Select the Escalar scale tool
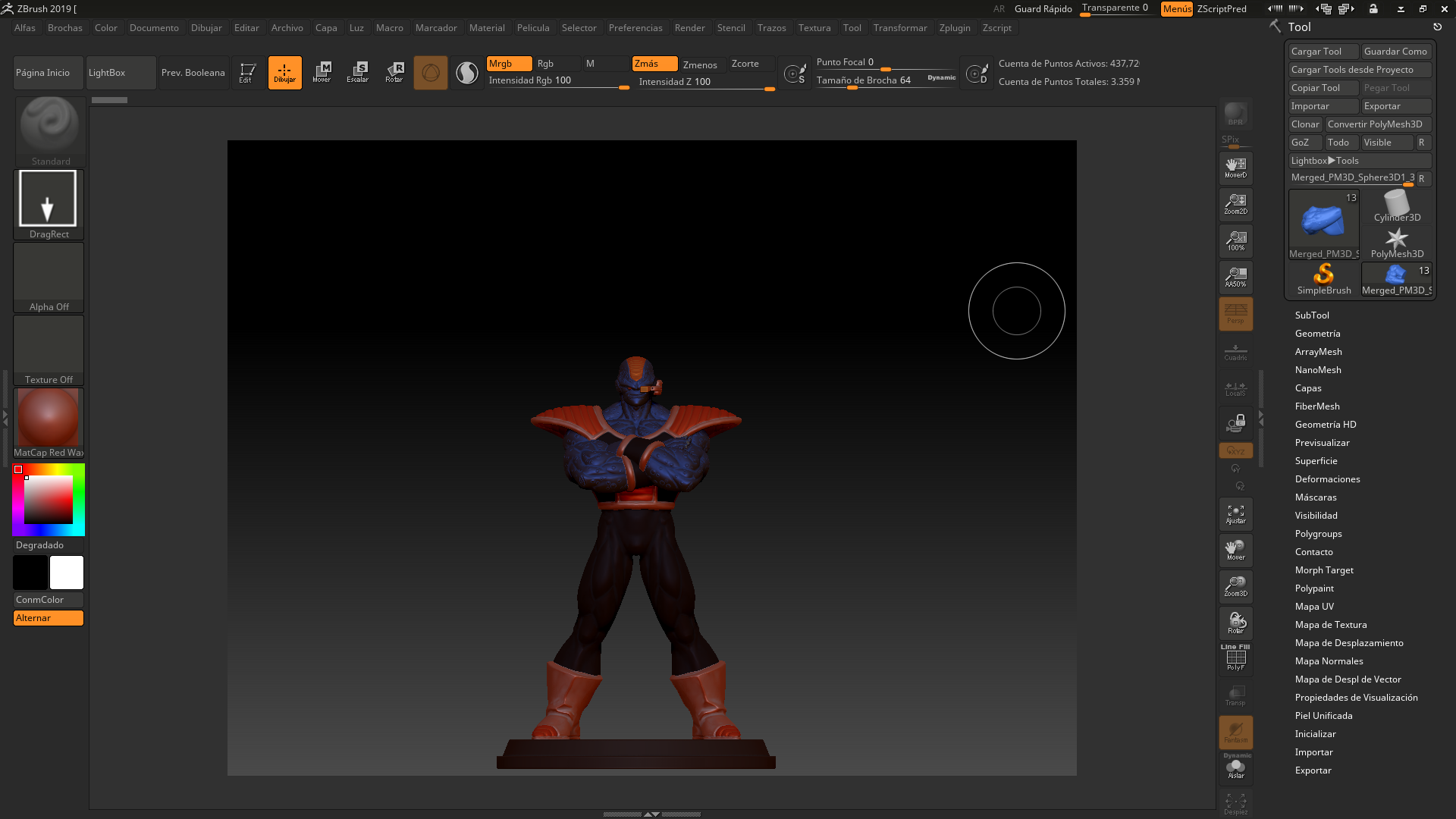 pyautogui.click(x=357, y=72)
